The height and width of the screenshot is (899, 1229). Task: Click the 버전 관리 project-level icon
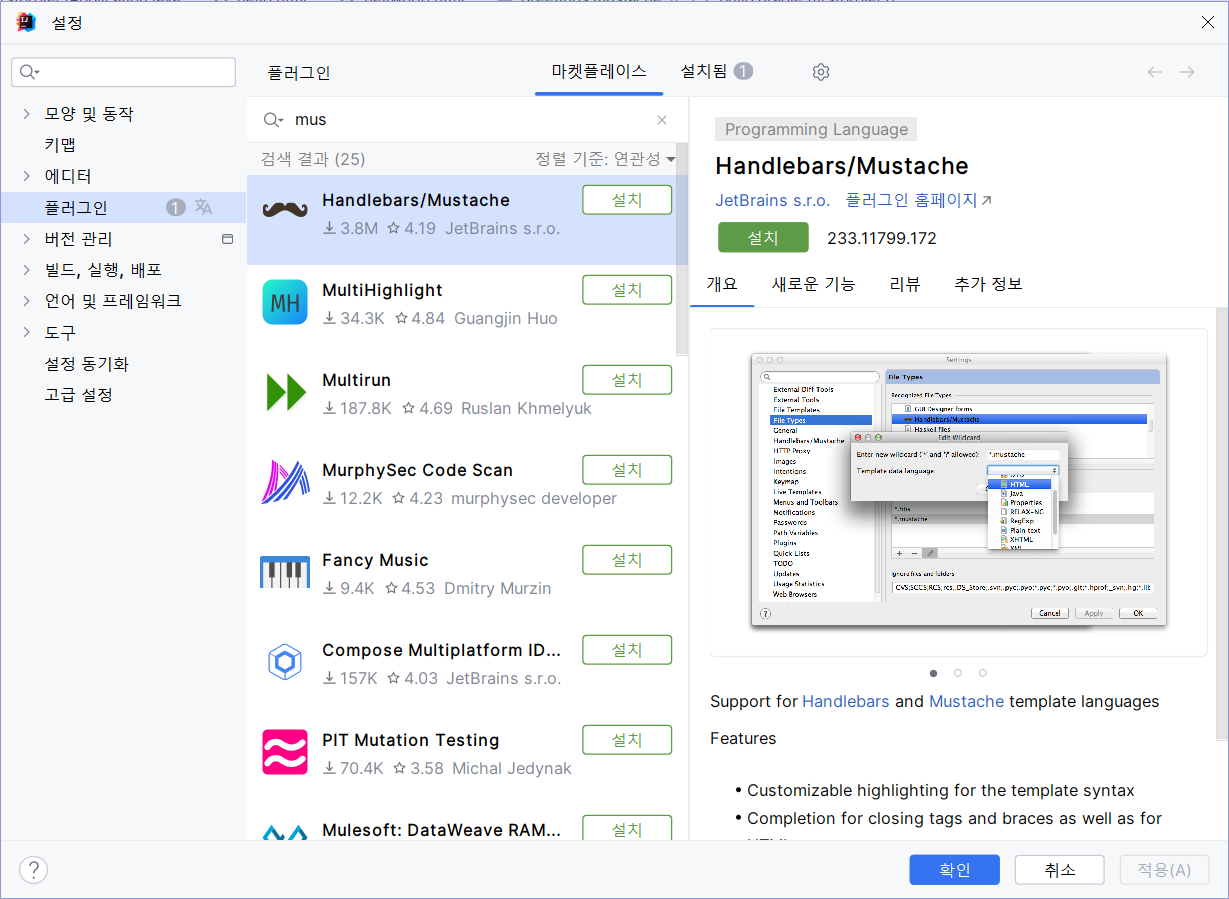click(227, 239)
